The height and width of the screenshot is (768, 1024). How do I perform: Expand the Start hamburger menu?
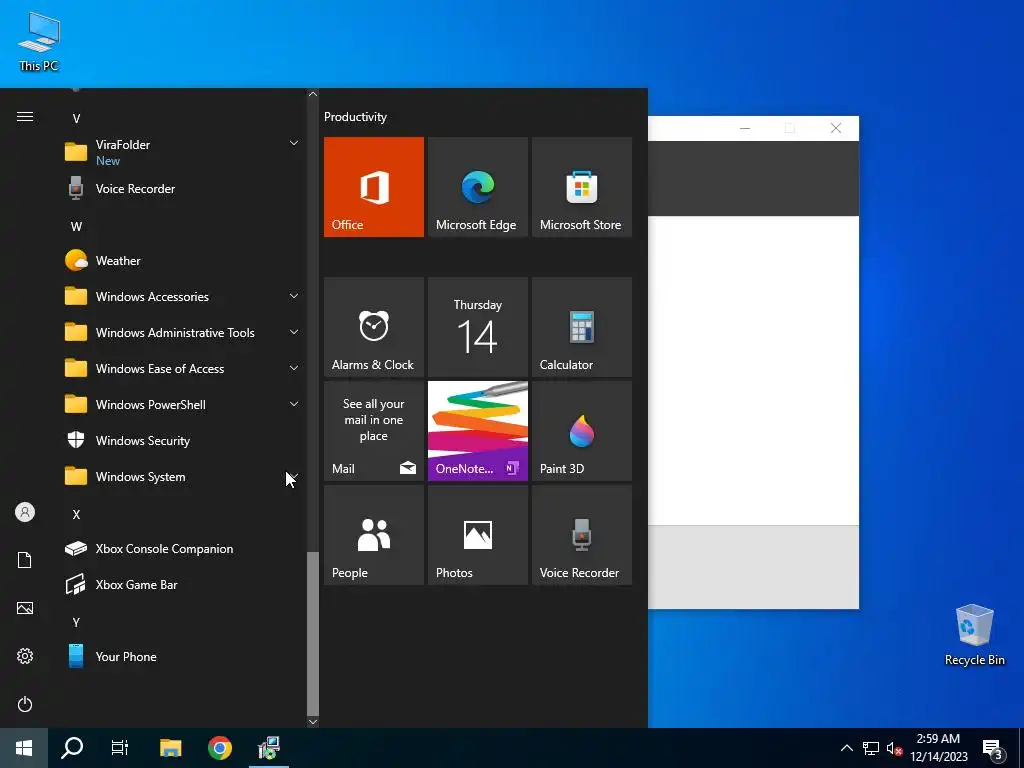pyautogui.click(x=25, y=116)
